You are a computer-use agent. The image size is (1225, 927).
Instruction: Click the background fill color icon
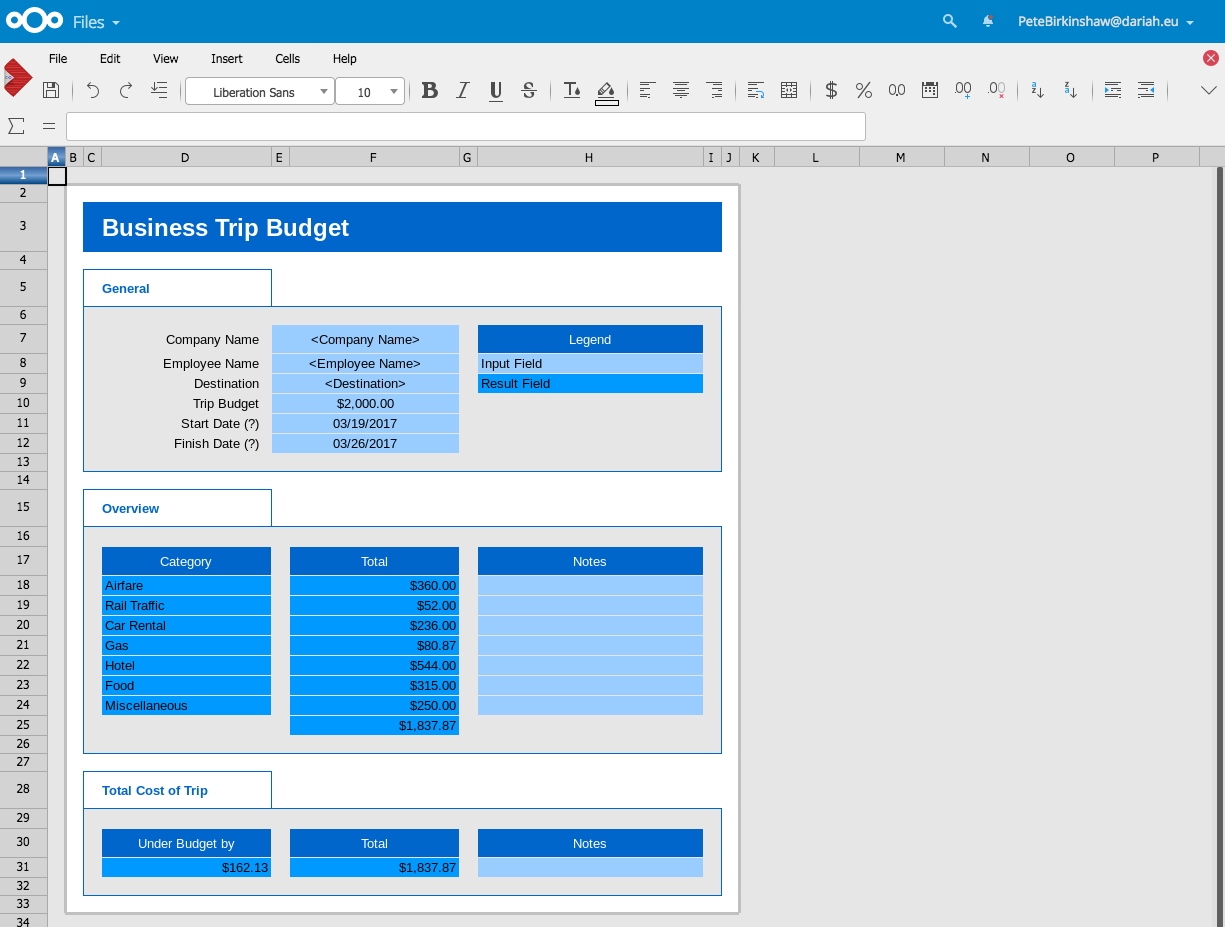click(606, 92)
